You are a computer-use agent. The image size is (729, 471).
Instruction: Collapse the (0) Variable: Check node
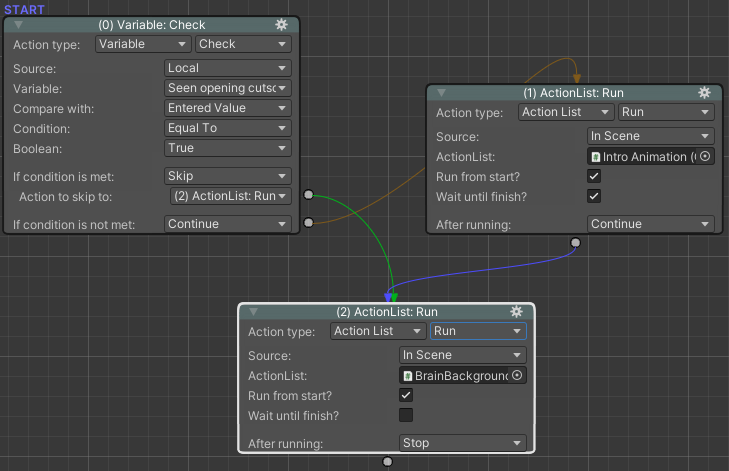click(19, 25)
